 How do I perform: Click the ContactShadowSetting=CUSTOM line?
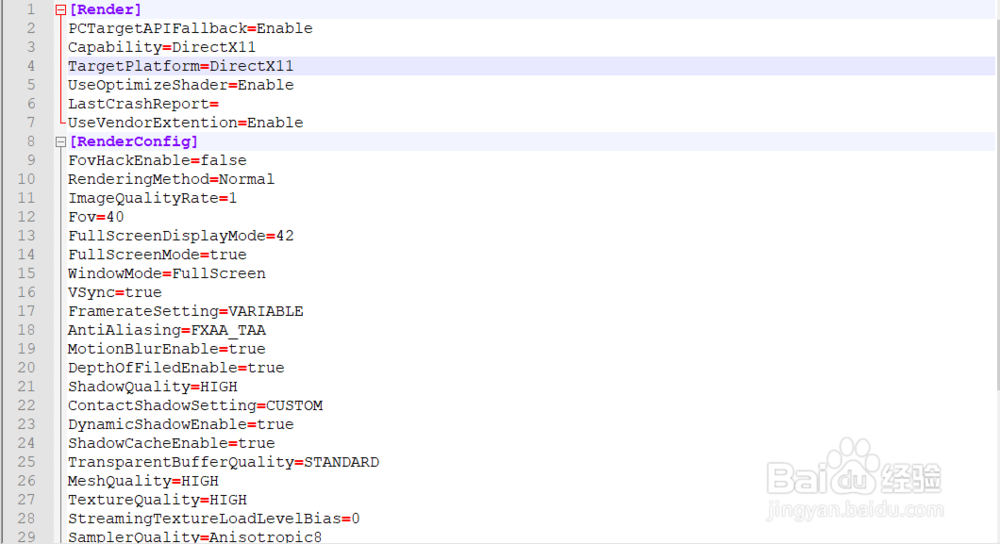195,406
